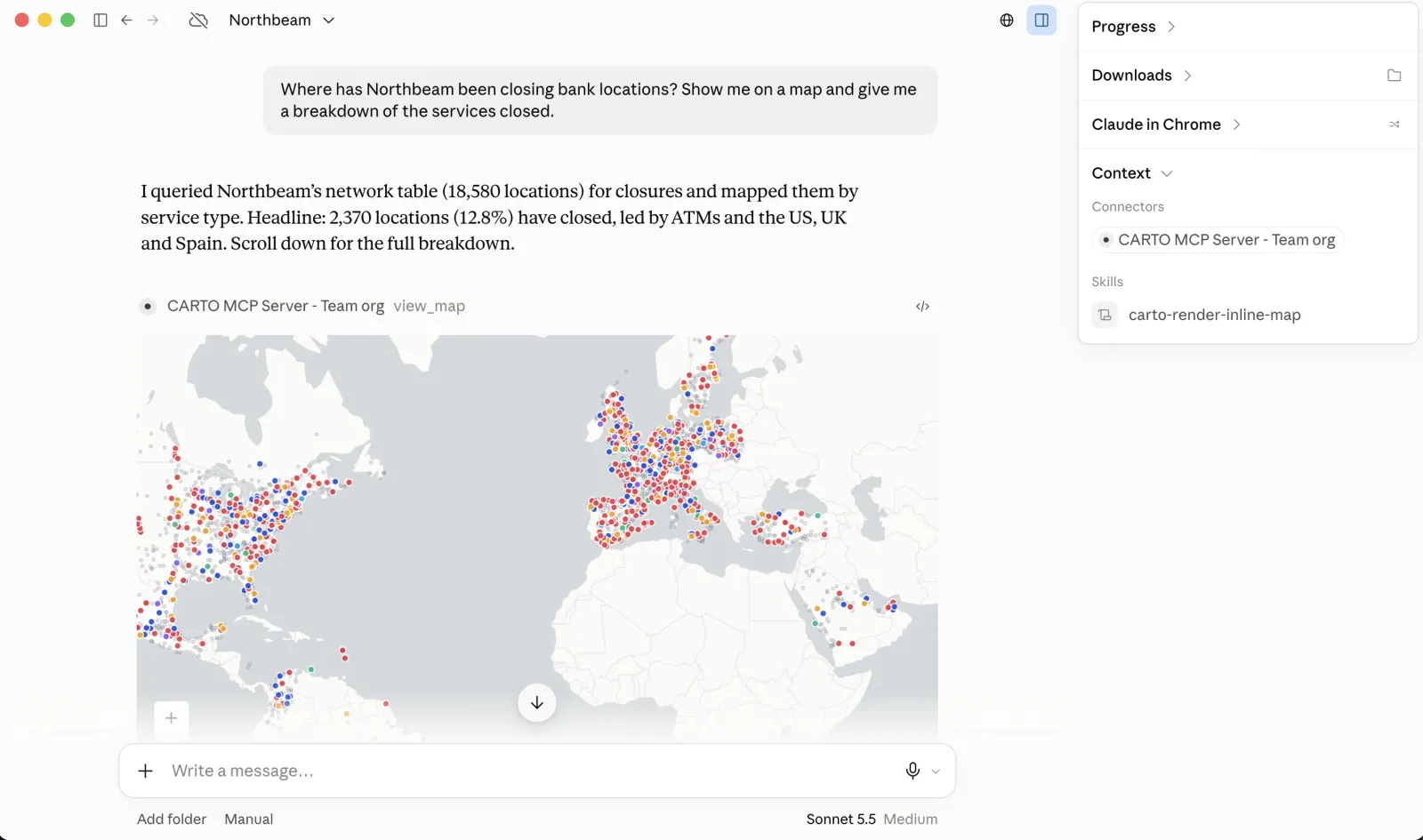Open the Downloads folder icon

[x=1395, y=76]
